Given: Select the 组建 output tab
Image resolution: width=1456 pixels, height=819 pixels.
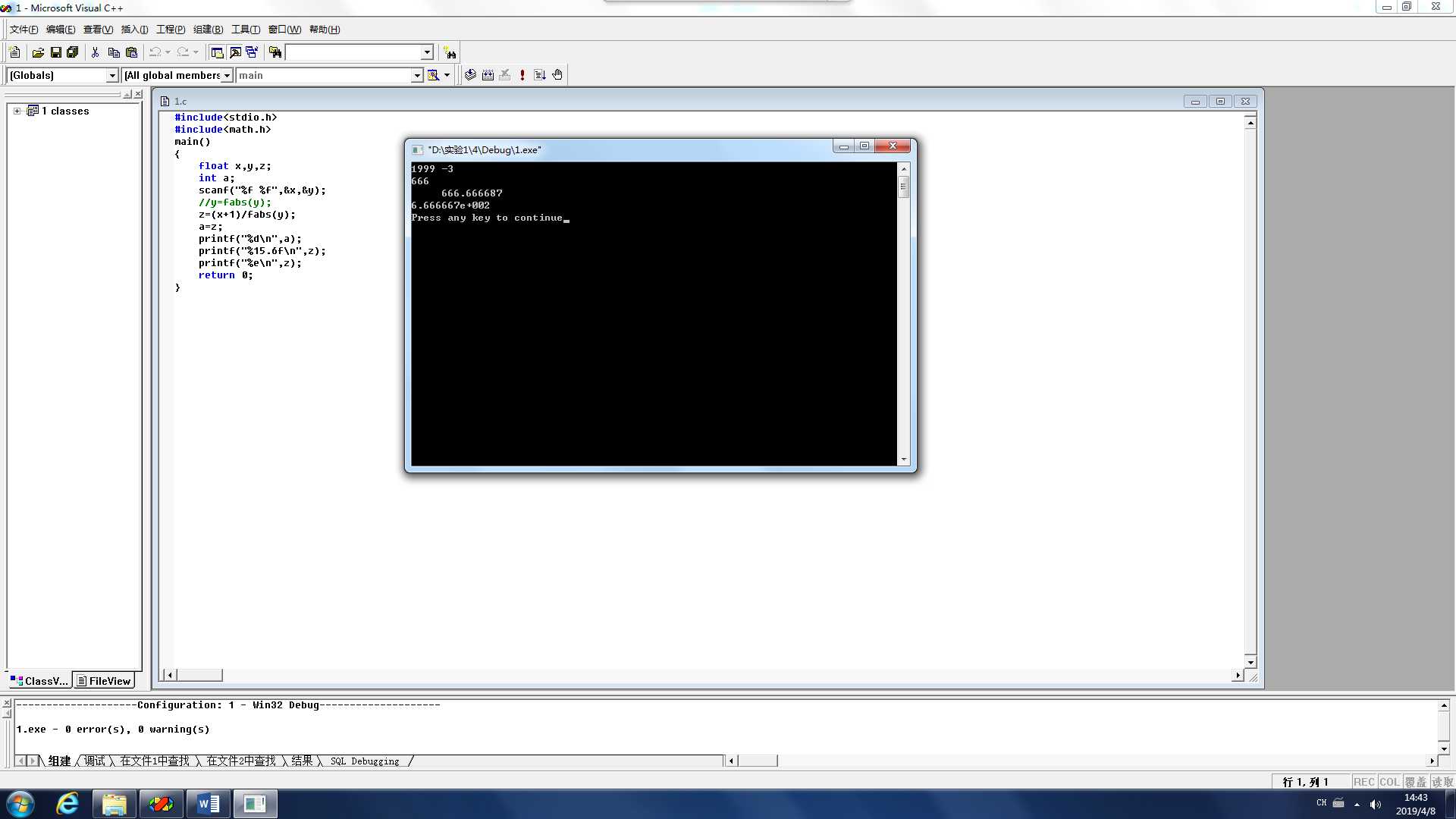Looking at the screenshot, I should [x=59, y=761].
